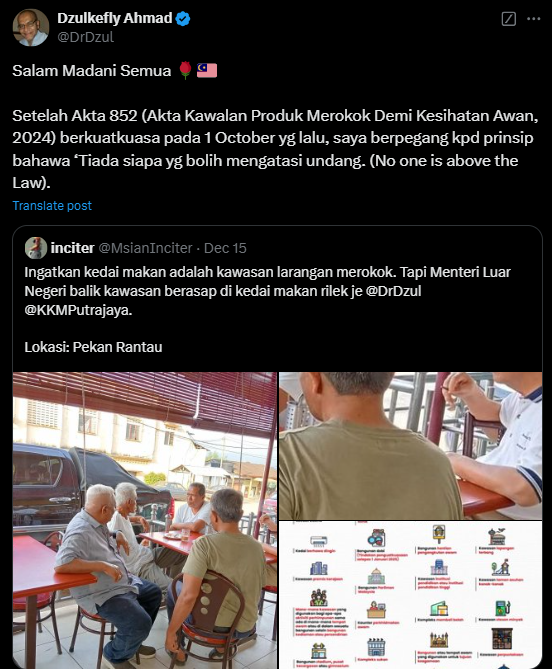Click the @DrDzul handle

point(85,37)
